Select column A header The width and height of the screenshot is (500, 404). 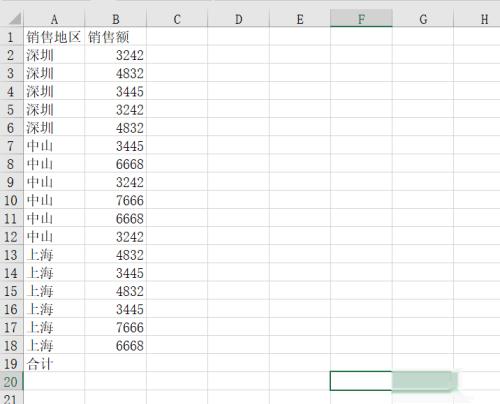click(54, 19)
